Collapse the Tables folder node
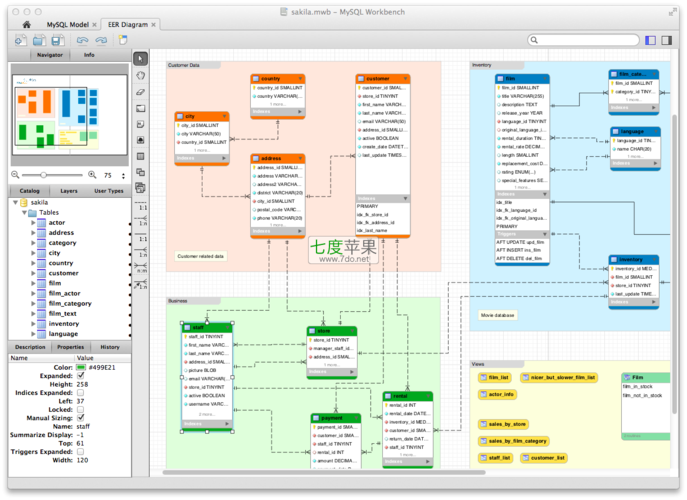Viewport: 687px width, 500px height. tap(25, 213)
